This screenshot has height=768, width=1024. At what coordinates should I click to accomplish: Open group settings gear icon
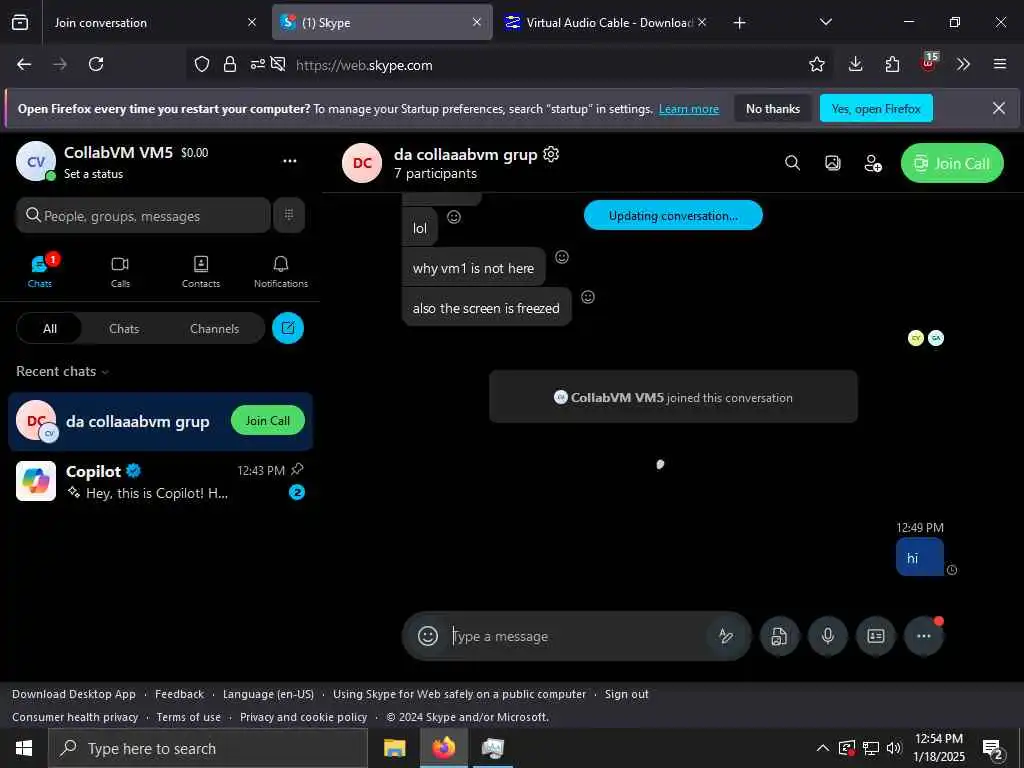pyautogui.click(x=551, y=154)
